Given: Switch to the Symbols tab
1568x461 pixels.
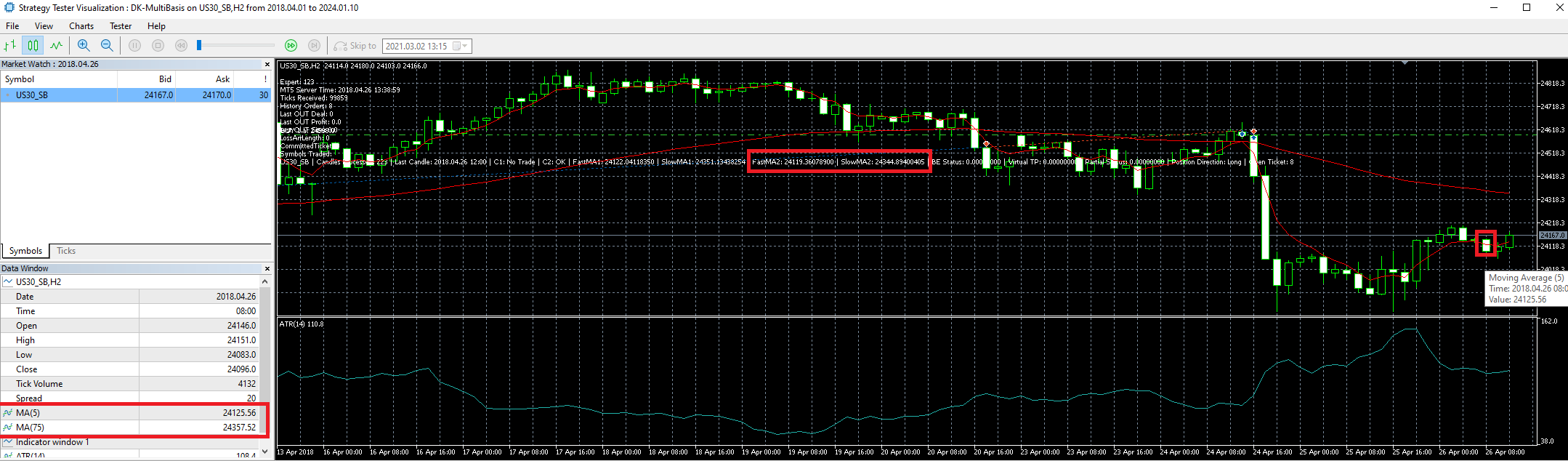Looking at the screenshot, I should pyautogui.click(x=25, y=251).
